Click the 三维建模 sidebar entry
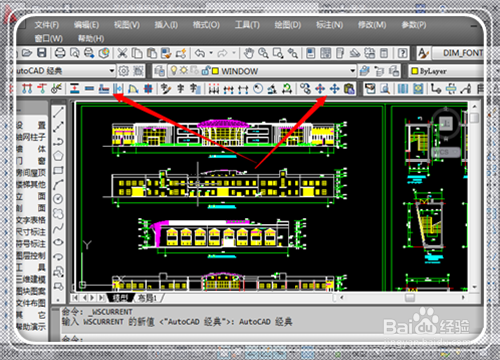500x360 pixels. point(31,279)
